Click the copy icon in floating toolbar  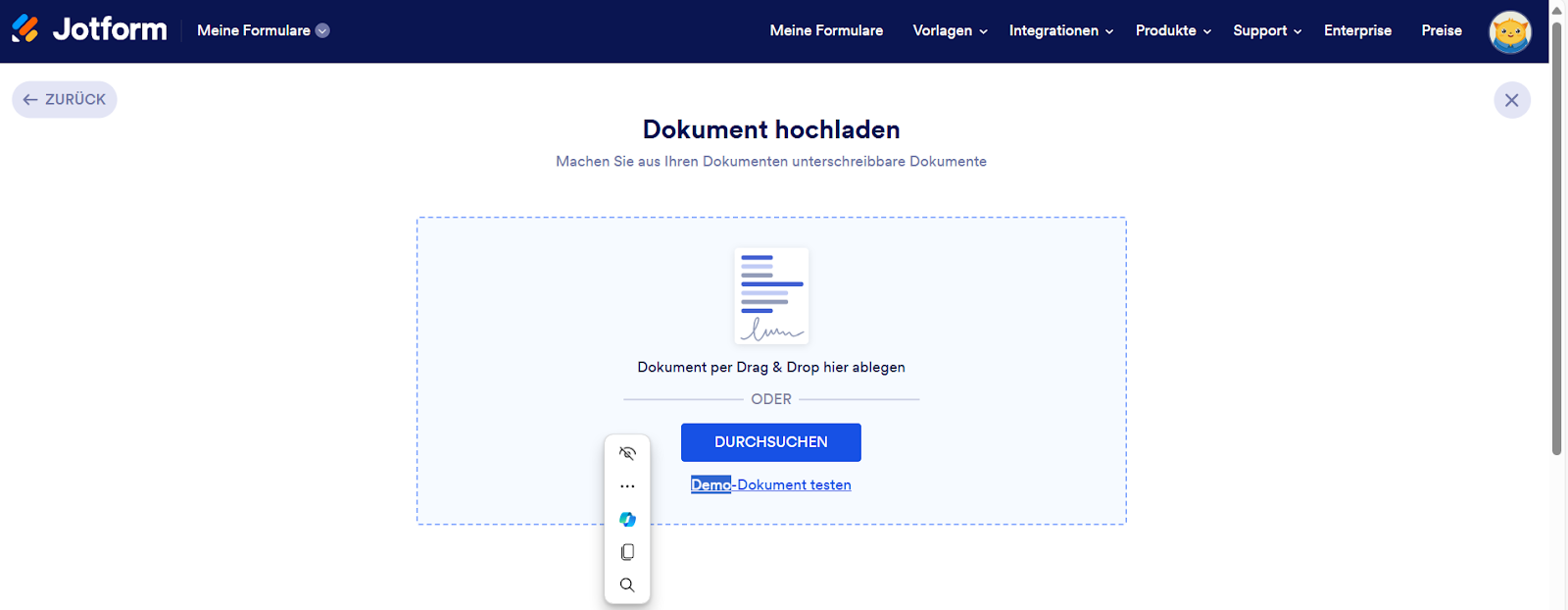[627, 552]
